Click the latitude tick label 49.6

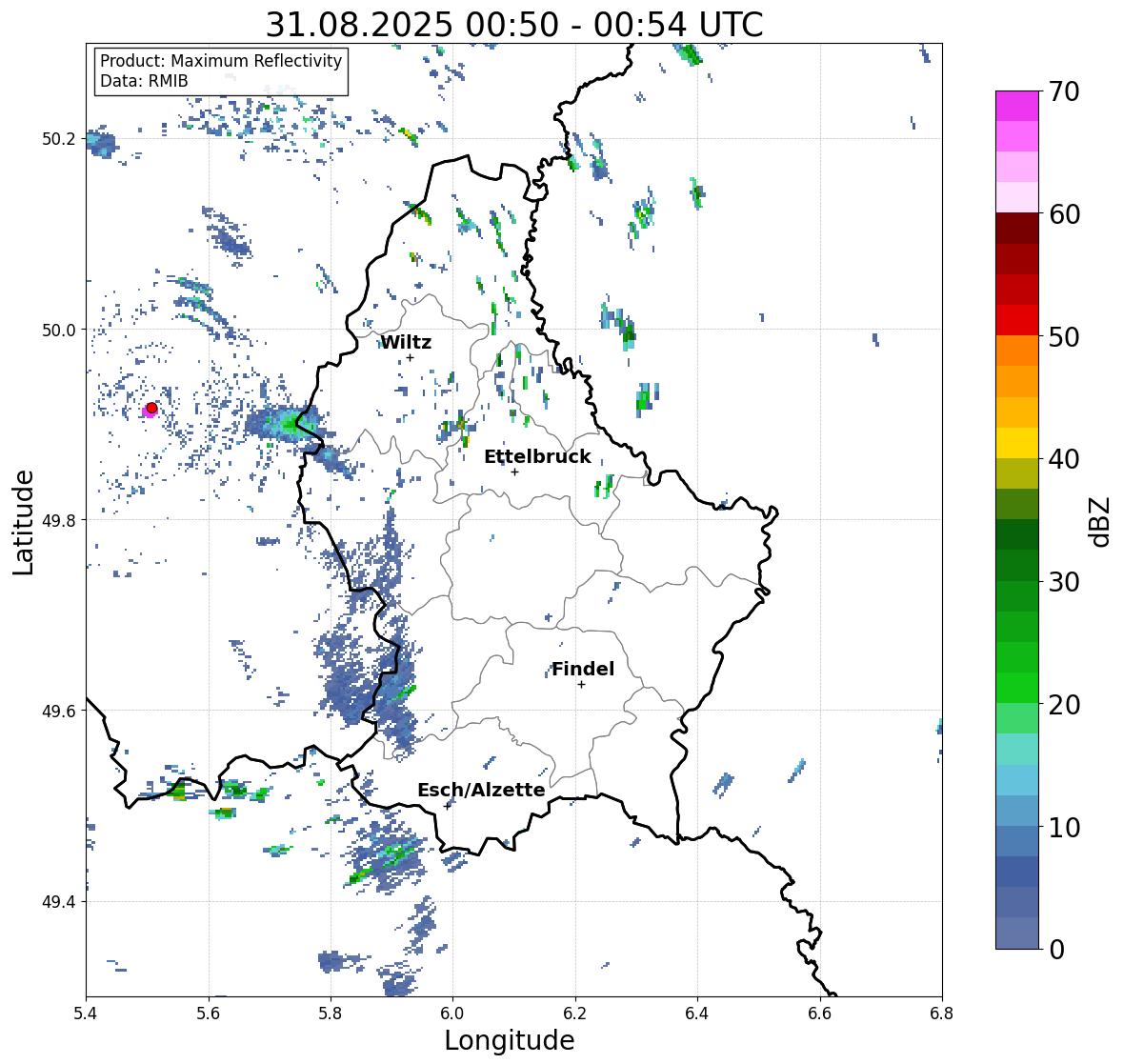coord(59,711)
